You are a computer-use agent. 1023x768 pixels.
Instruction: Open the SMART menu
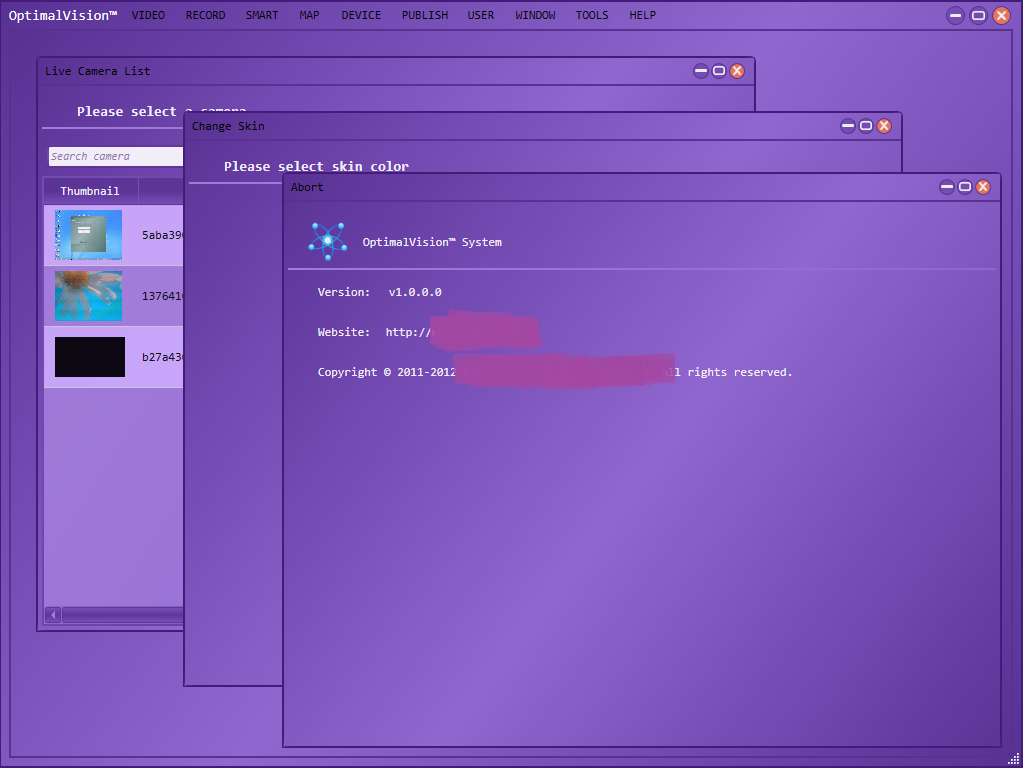pos(262,15)
